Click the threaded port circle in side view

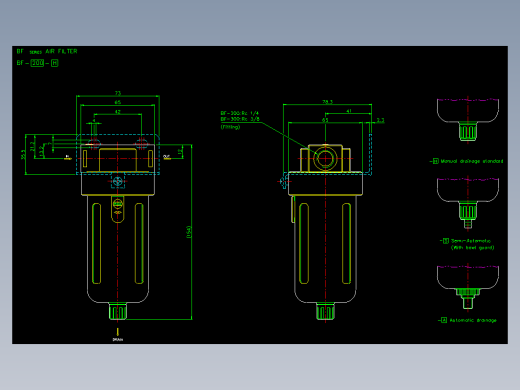coord(325,158)
